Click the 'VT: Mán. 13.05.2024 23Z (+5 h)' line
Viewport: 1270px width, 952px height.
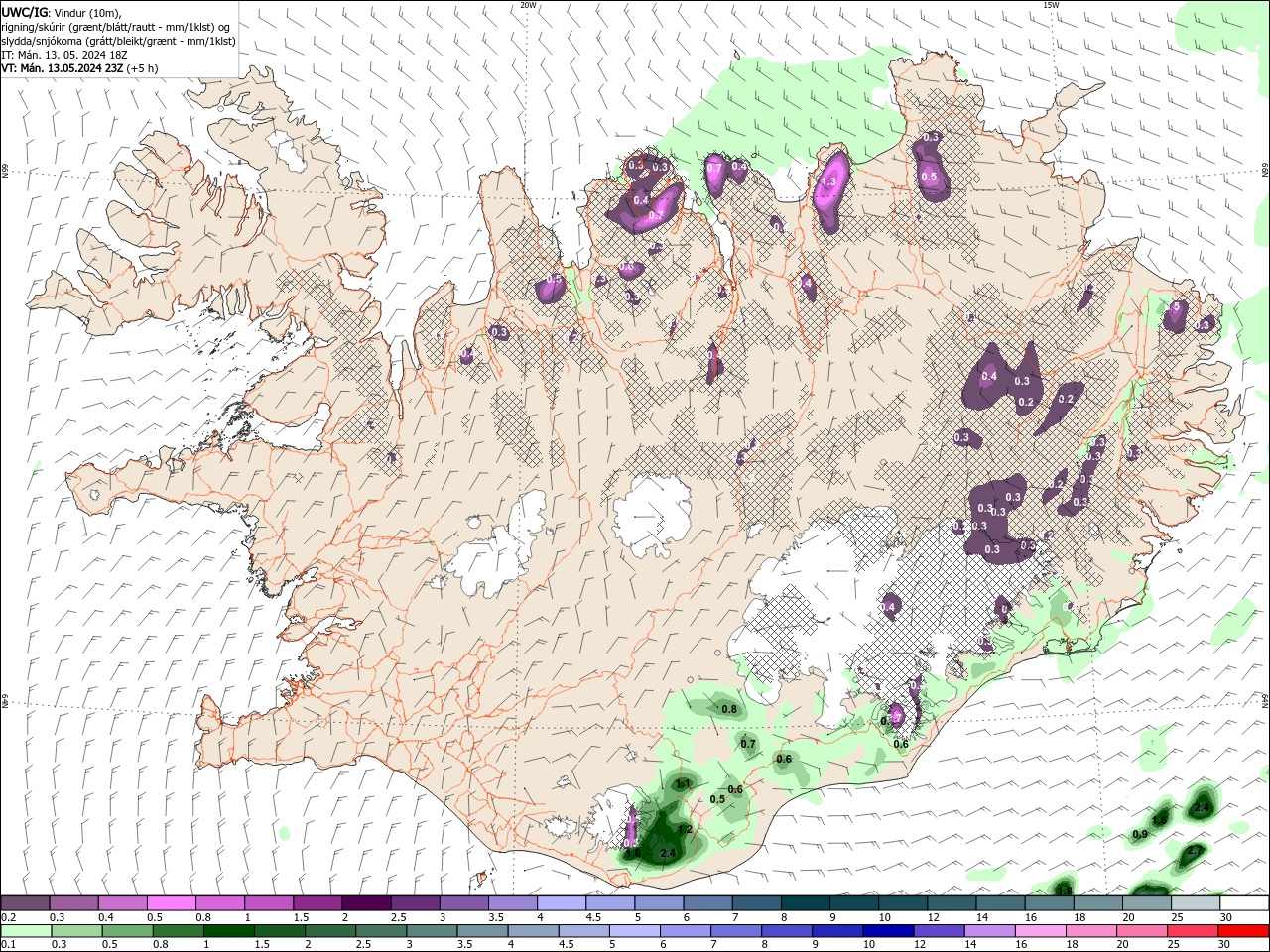(x=79, y=68)
